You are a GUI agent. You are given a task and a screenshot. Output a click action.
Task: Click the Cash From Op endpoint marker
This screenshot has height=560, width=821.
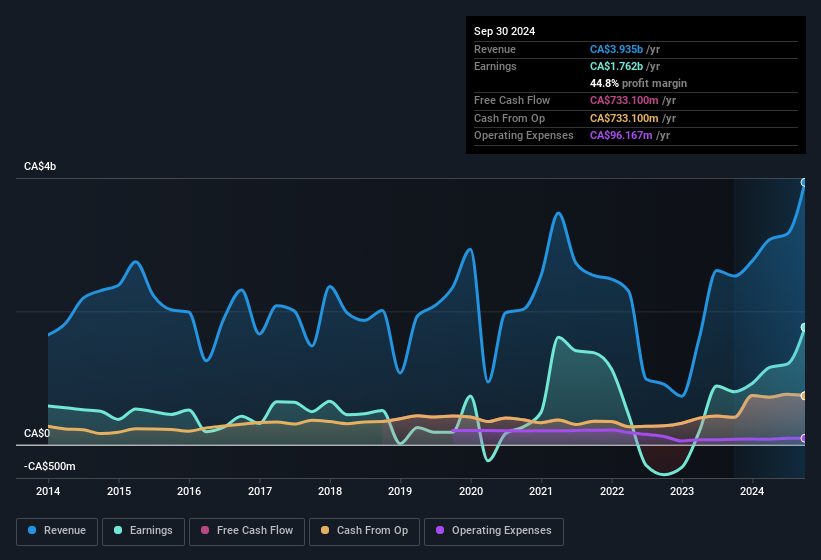804,396
